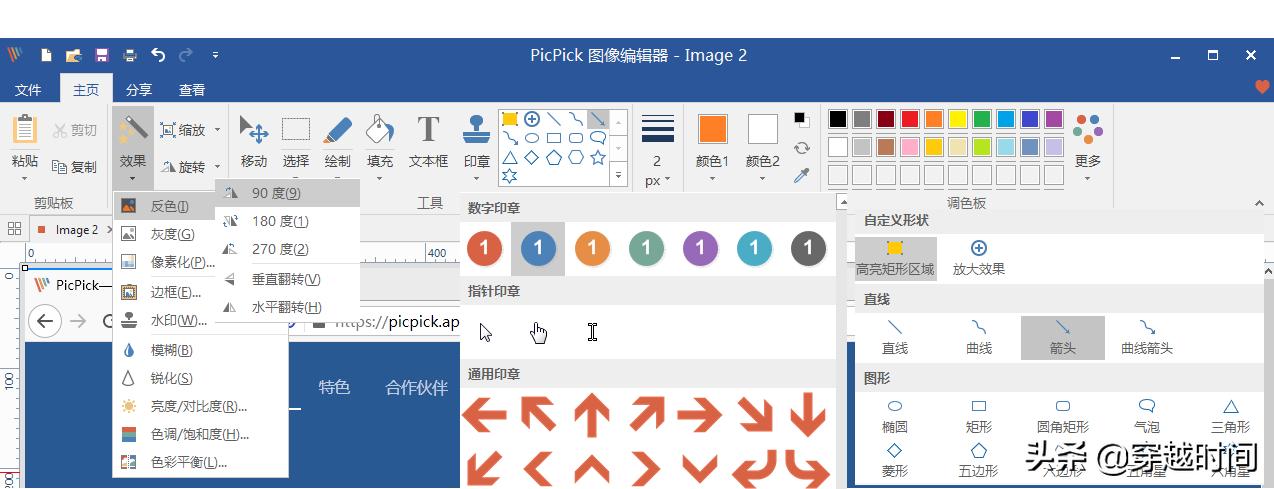
Task: Select 色调/饱和度(H)... menu entry
Action: [201, 434]
